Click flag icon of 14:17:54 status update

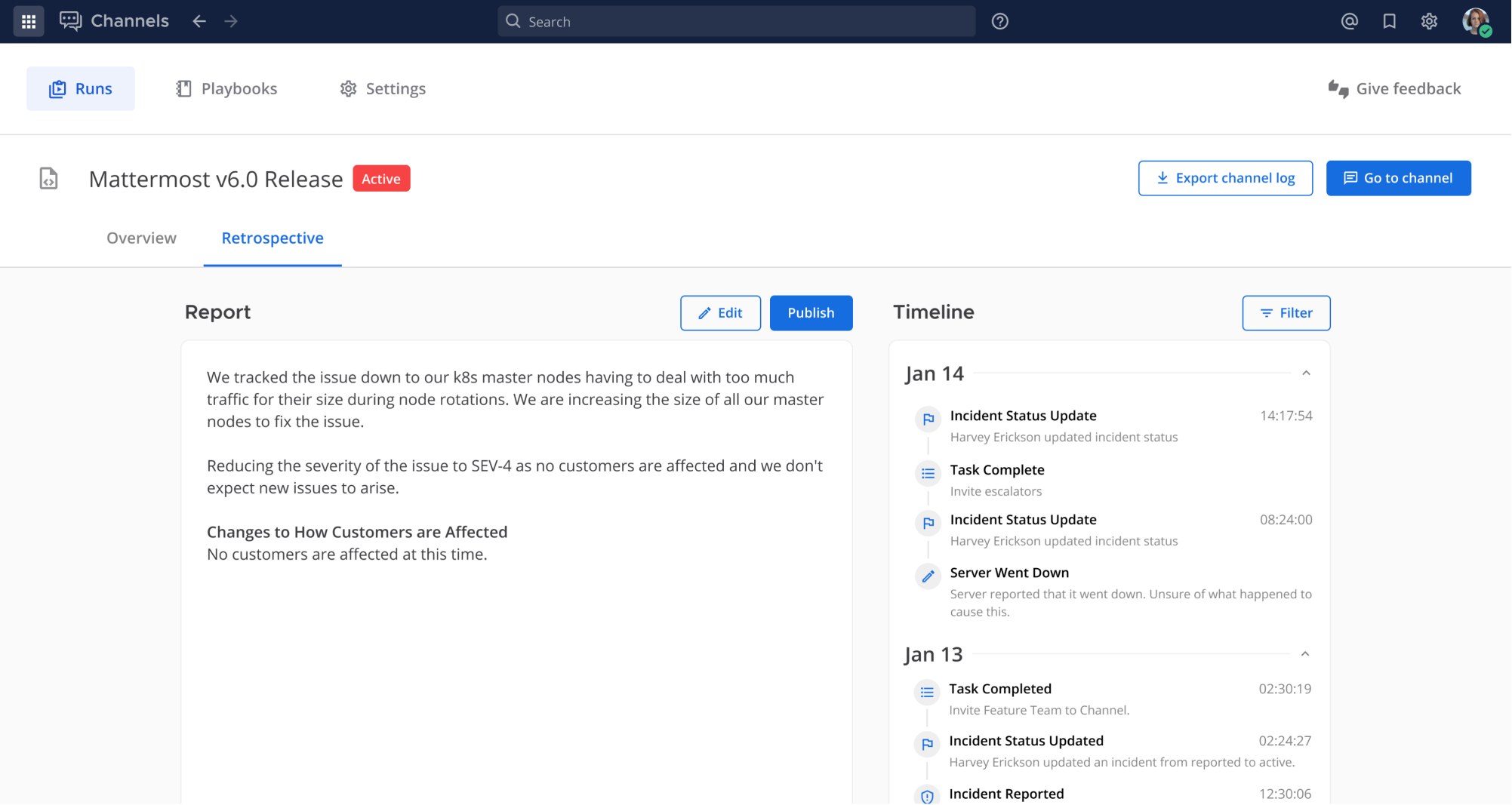tap(928, 419)
